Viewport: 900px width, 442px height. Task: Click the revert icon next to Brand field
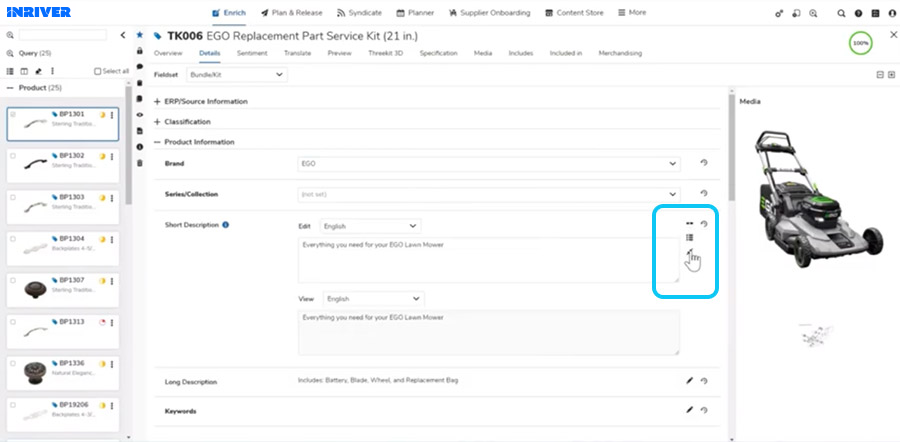click(704, 163)
